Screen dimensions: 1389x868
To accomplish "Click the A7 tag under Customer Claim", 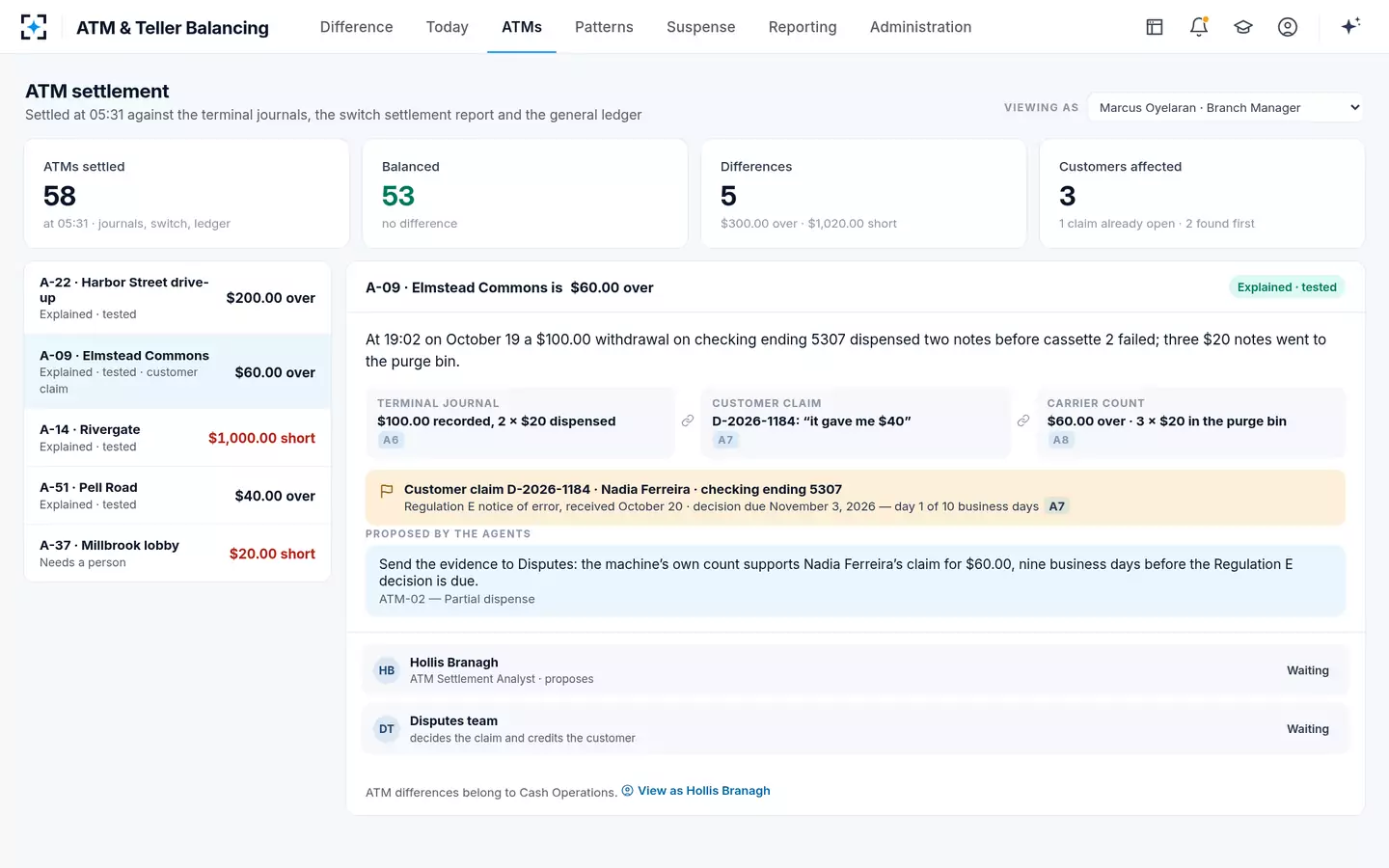I will (725, 440).
